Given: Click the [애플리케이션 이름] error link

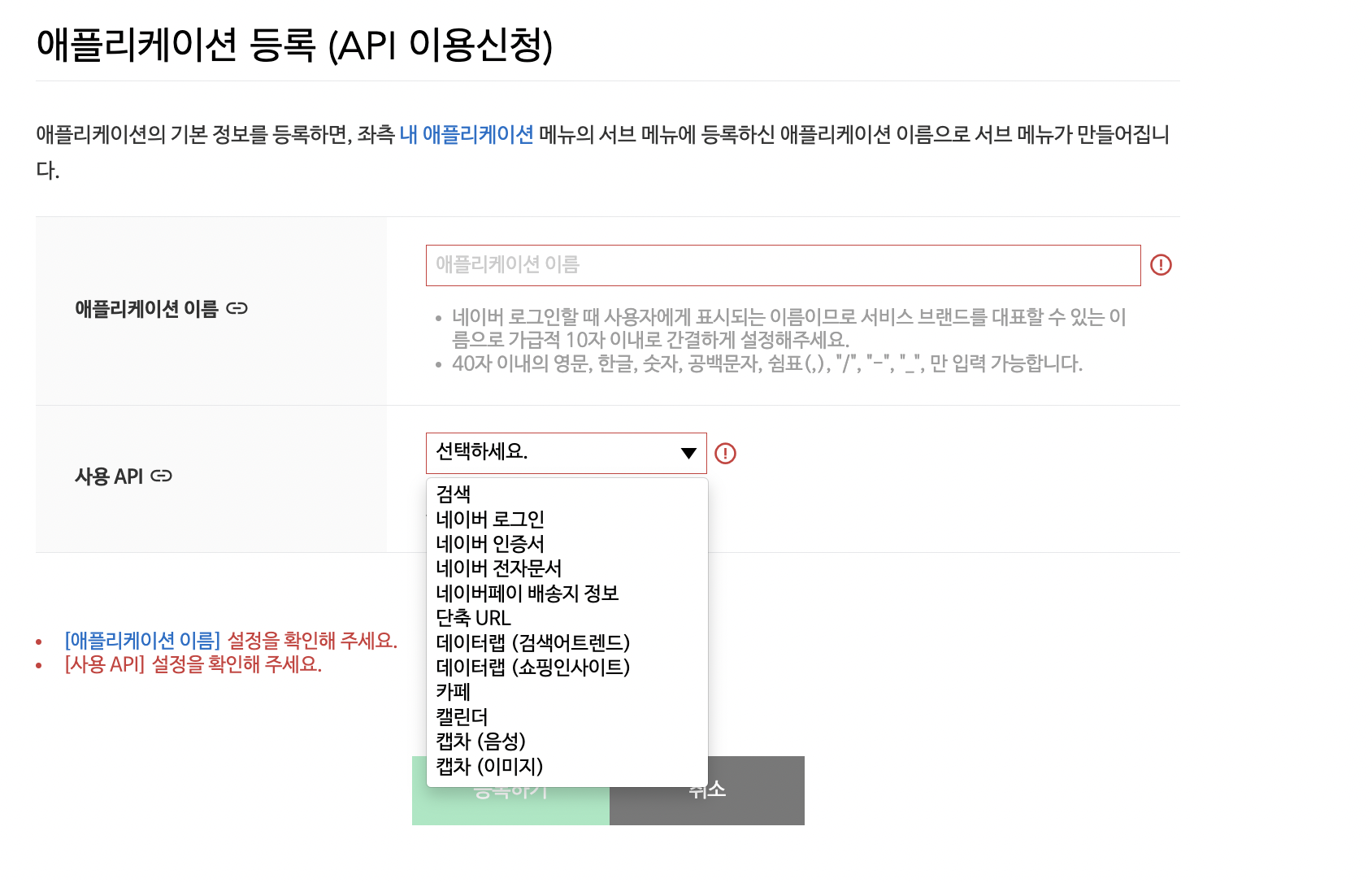Looking at the screenshot, I should pos(142,641).
